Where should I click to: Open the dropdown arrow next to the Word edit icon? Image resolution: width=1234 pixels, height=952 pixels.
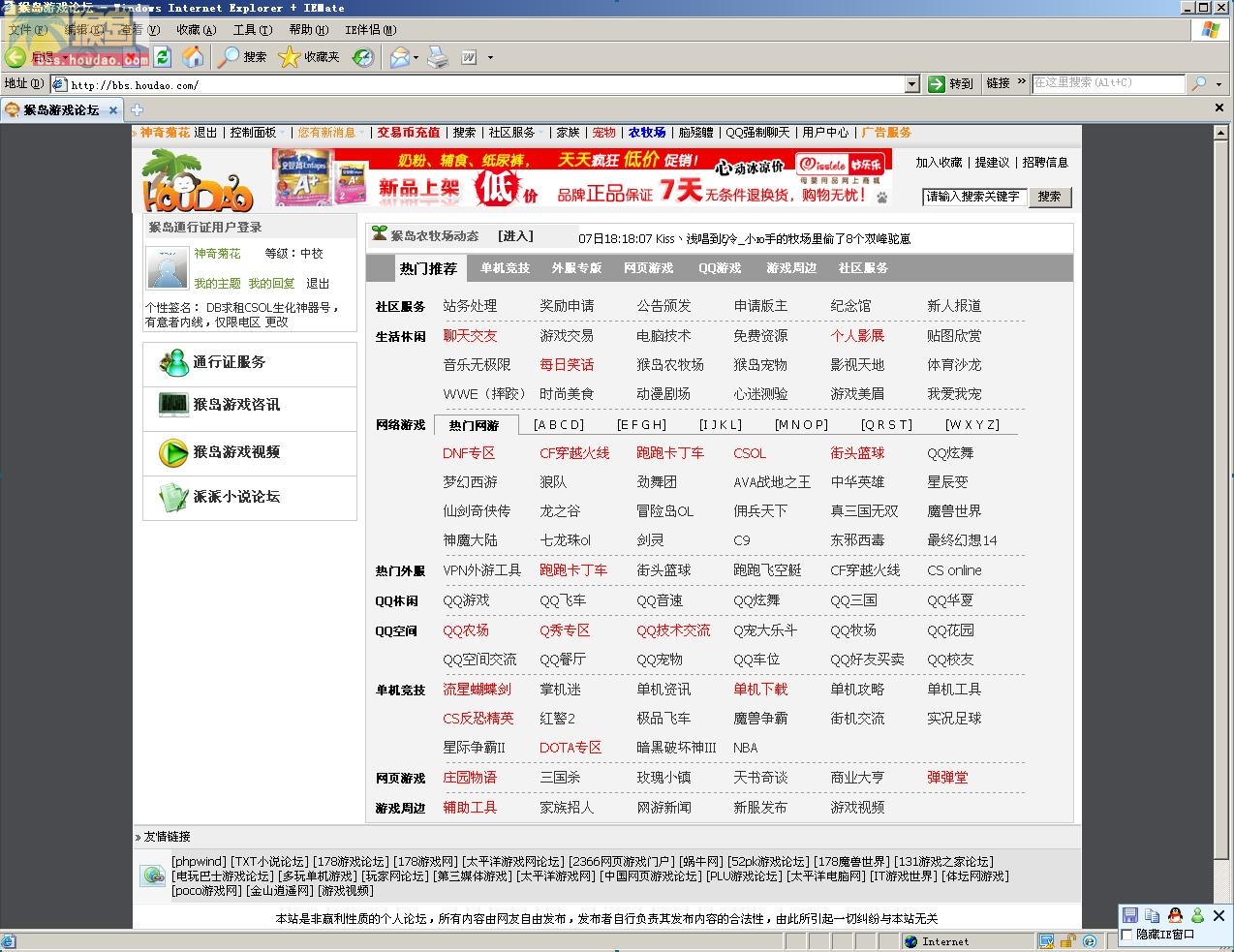490,58
